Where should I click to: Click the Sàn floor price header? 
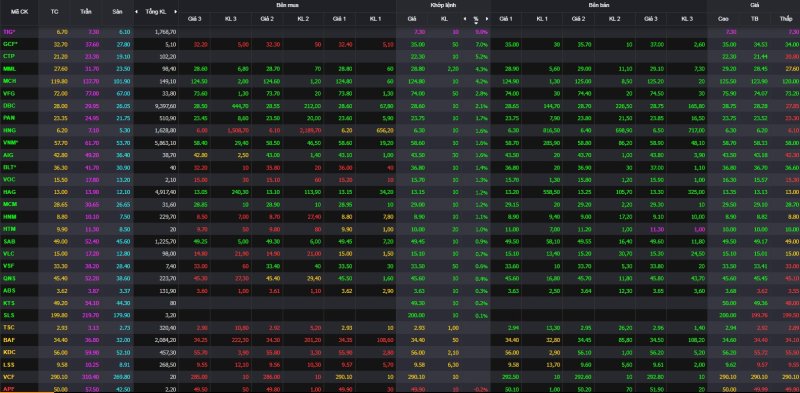point(118,11)
